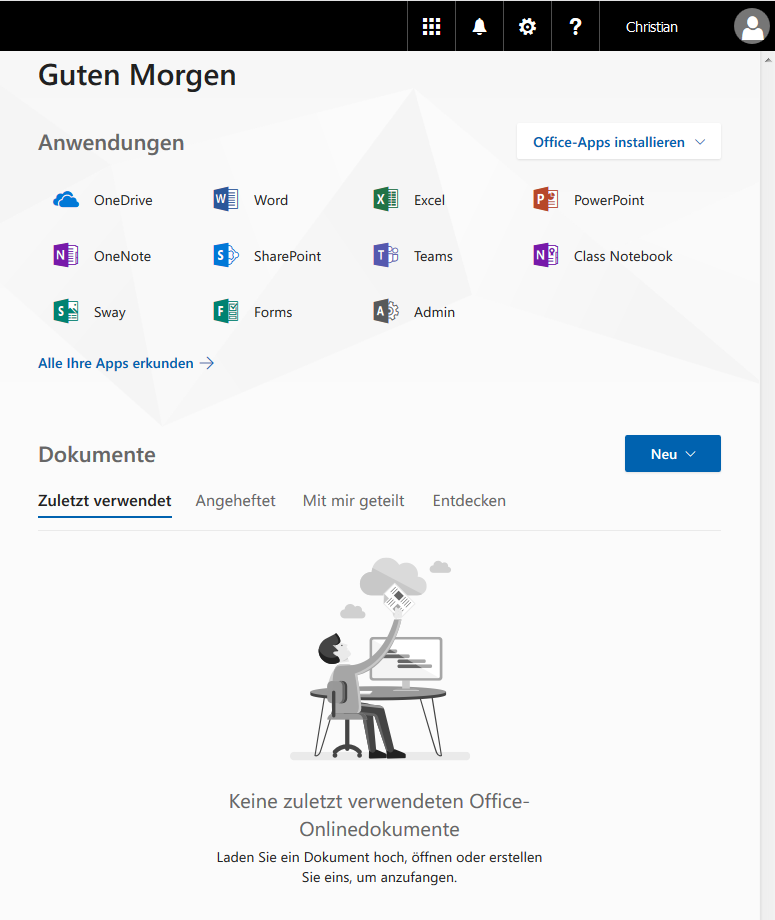Click the OneDrive cloud icon
The height and width of the screenshot is (920, 775).
tap(66, 200)
